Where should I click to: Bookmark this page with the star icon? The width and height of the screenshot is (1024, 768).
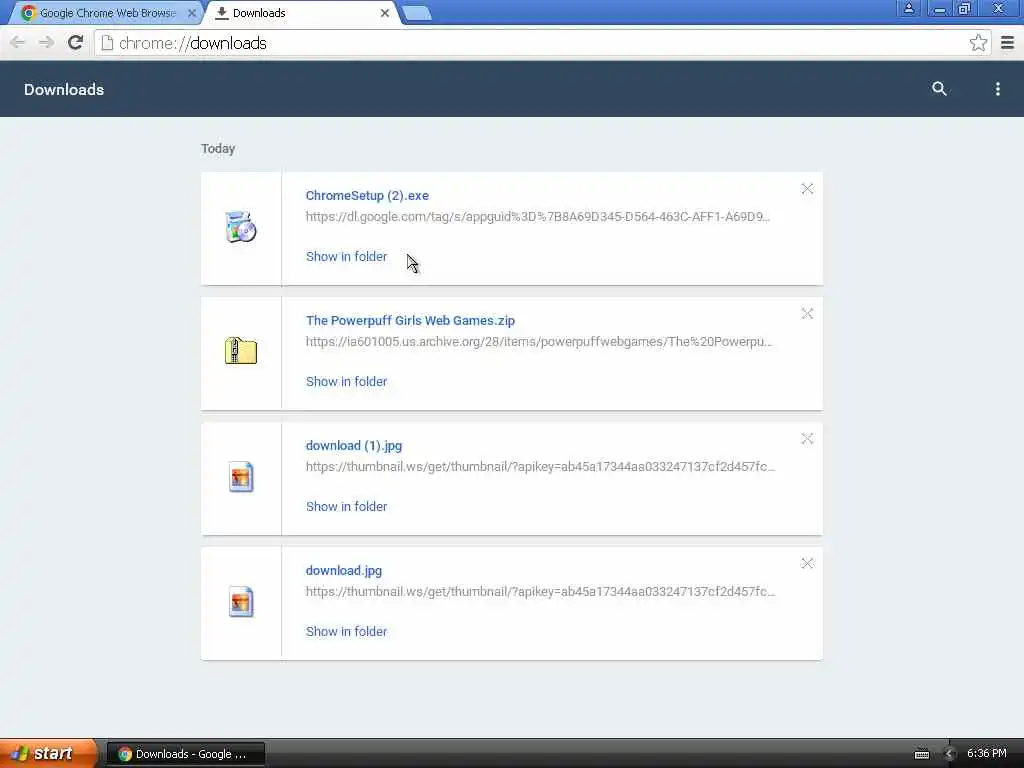pyautogui.click(x=978, y=43)
